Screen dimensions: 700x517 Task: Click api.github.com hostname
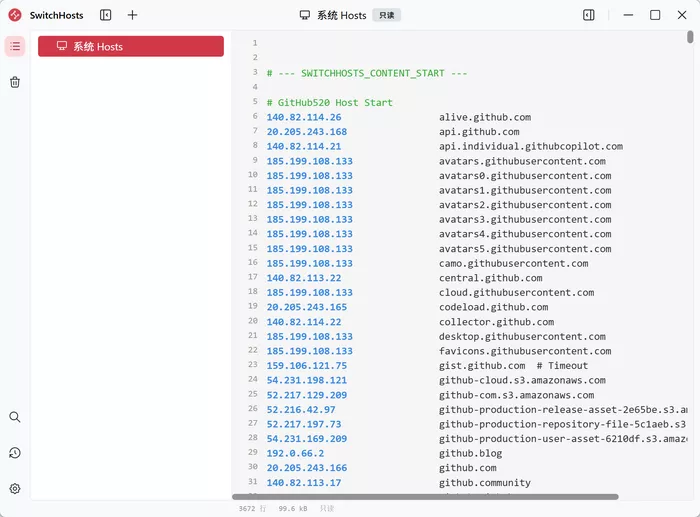click(479, 132)
